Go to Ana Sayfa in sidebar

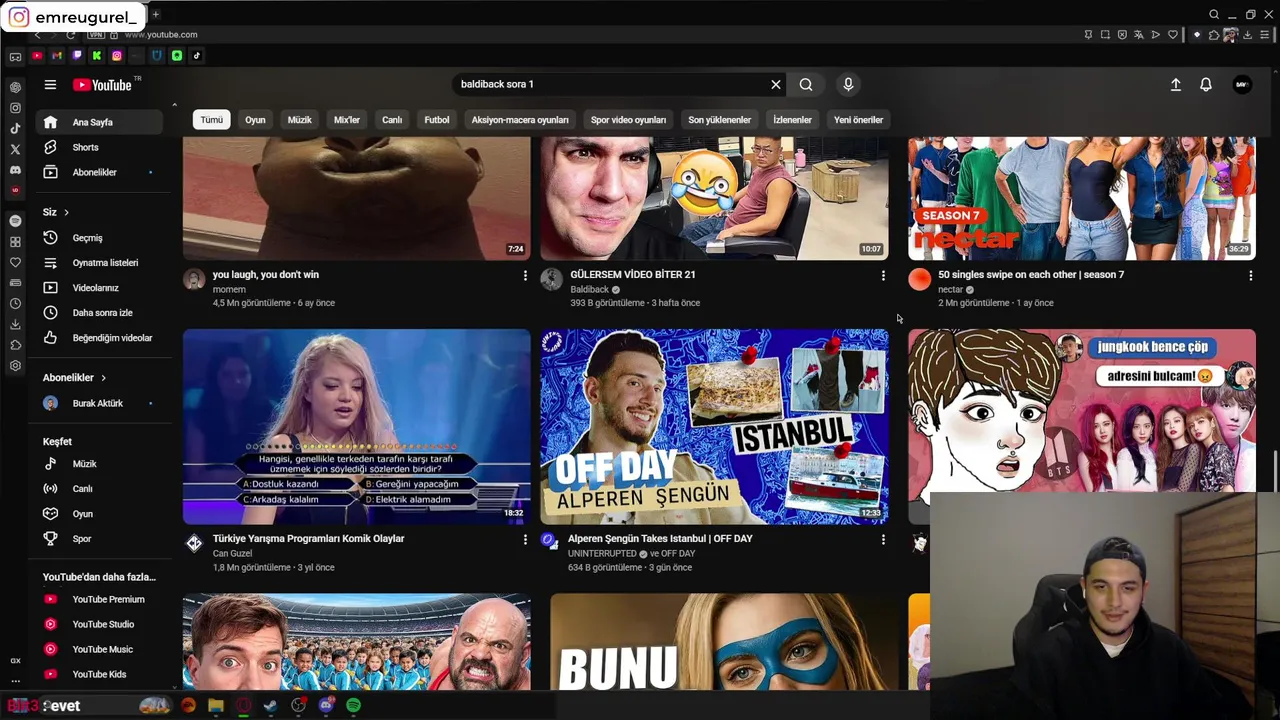click(x=99, y=122)
